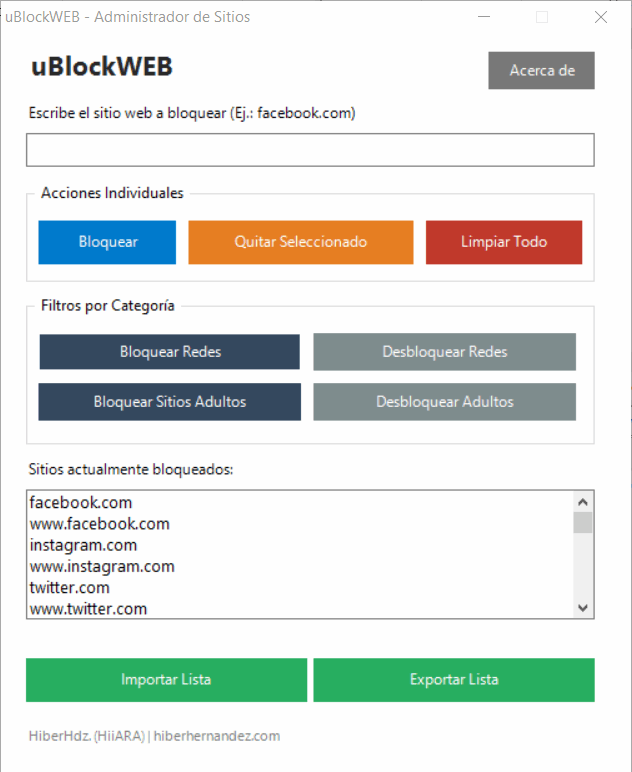Select www.twitter.com list entry
632x772 pixels.
pyautogui.click(x=88, y=609)
